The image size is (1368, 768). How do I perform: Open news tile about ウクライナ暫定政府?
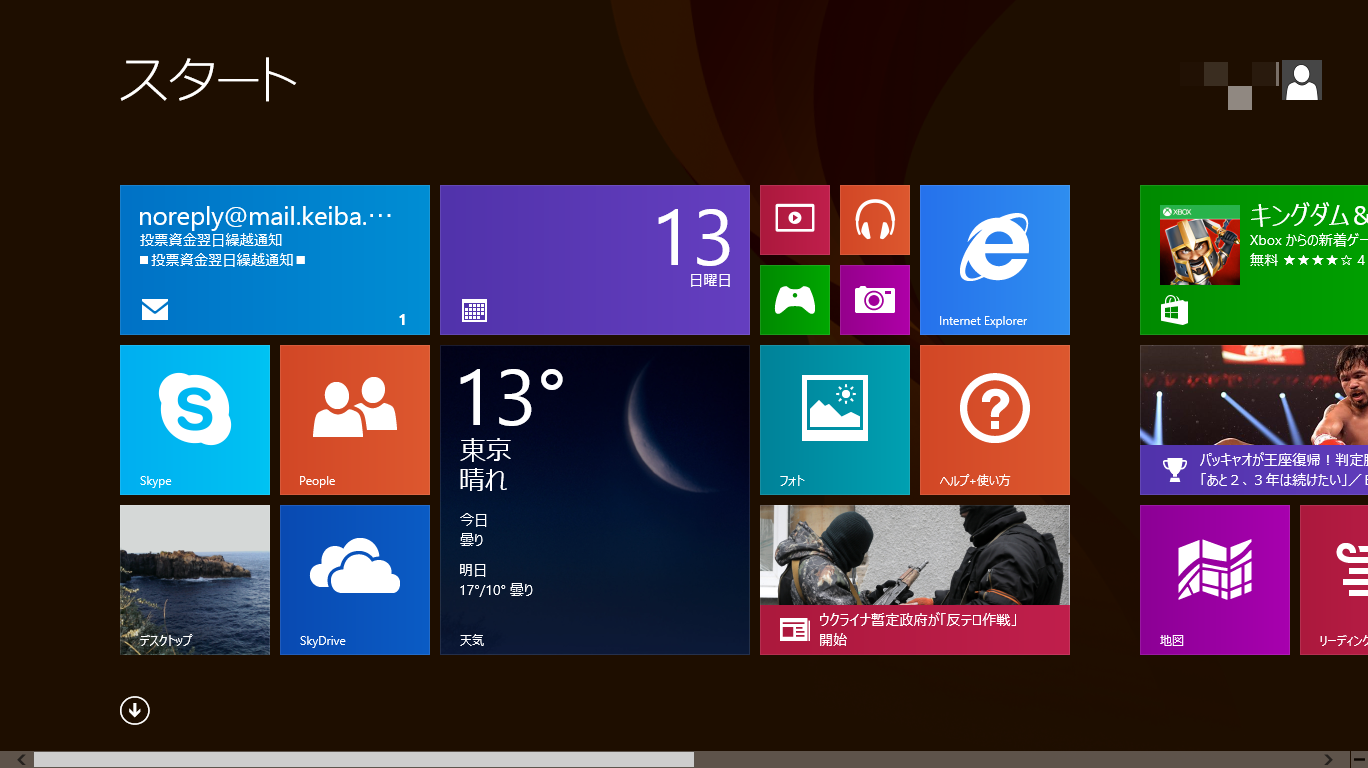(x=915, y=580)
